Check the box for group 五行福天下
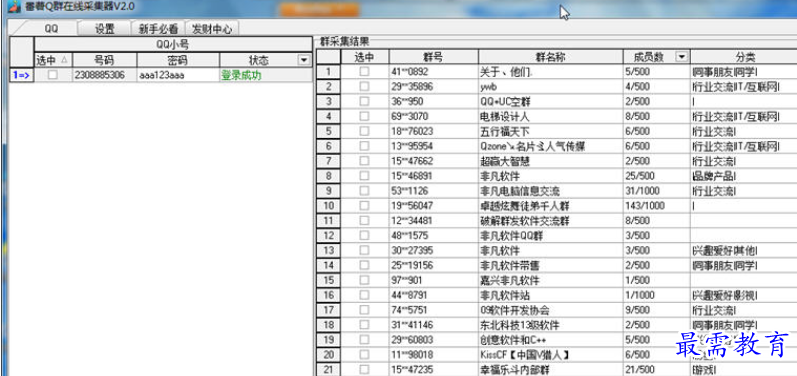This screenshot has height=376, width=797. [364, 132]
